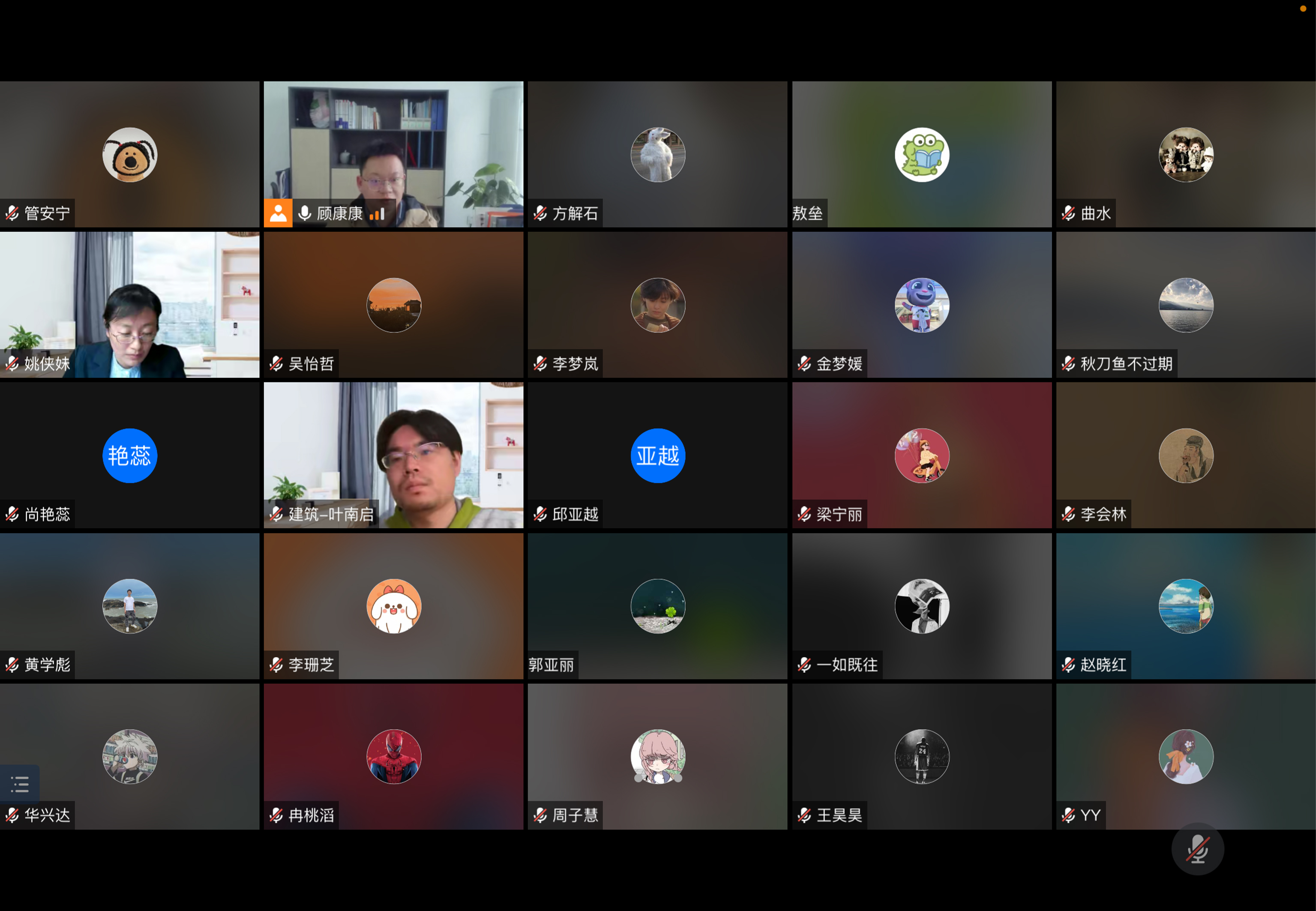Select the 王昊昊 participant tile avatar
Screen dimensions: 1316x911
coord(922,756)
